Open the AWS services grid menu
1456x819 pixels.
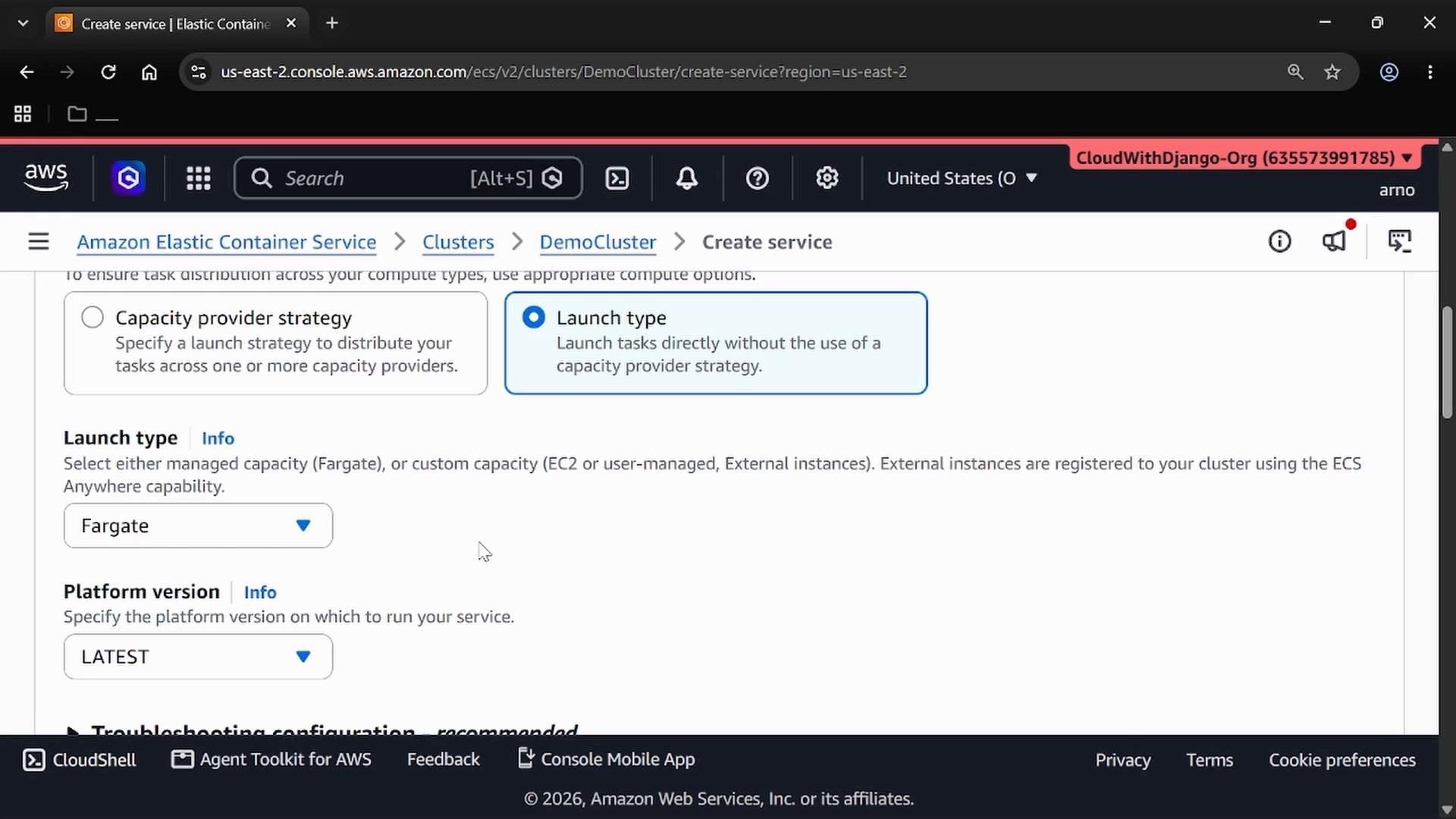pos(198,178)
